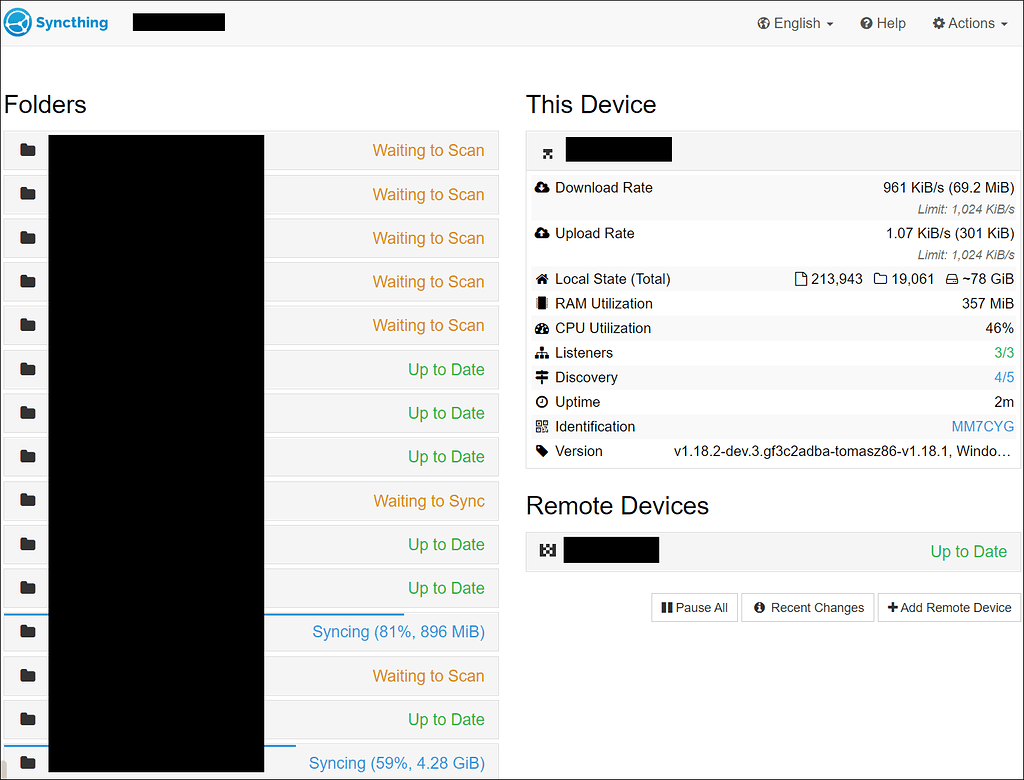Screen dimensions: 1024x780
Task: Click the Discovery icon
Action: click(541, 377)
